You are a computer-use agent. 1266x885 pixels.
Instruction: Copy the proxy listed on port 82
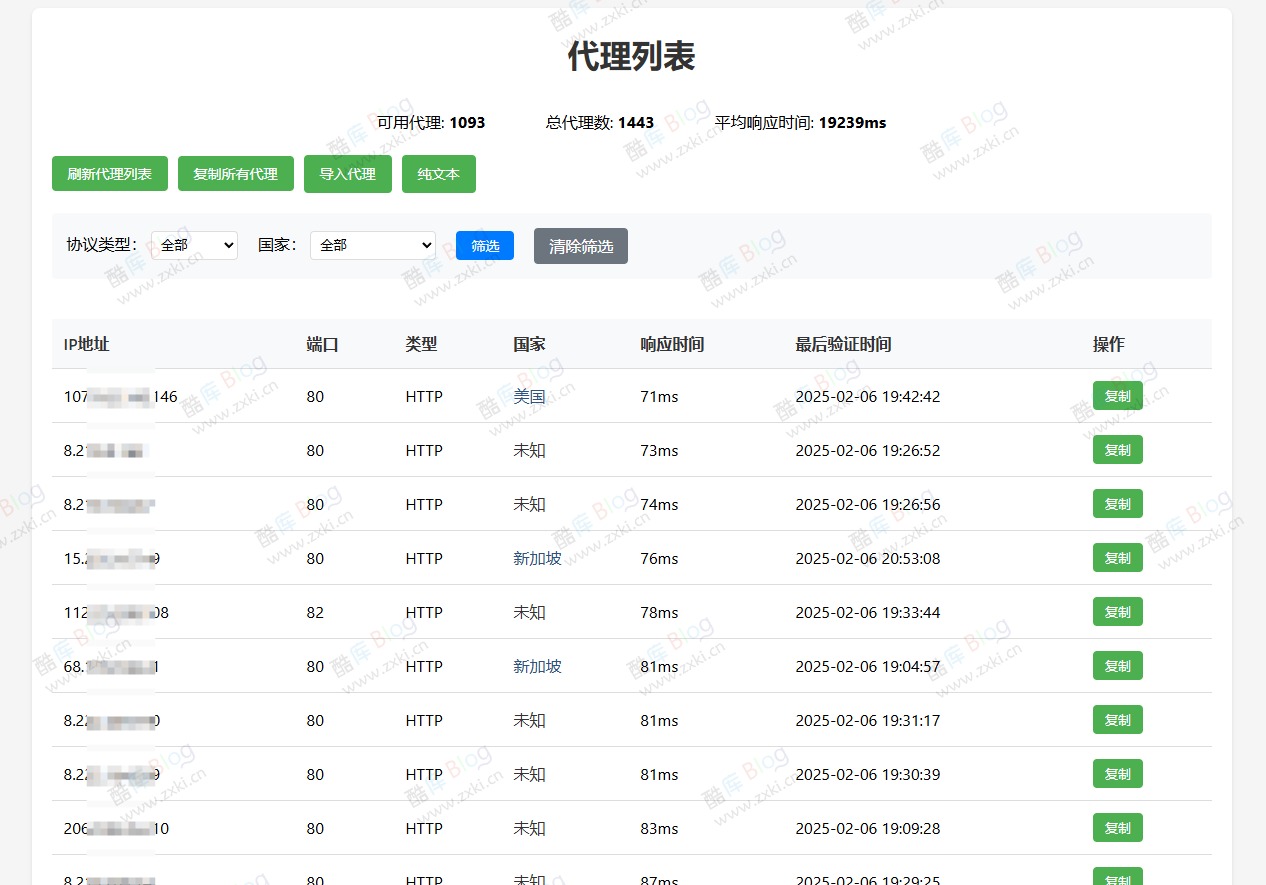tap(1117, 612)
